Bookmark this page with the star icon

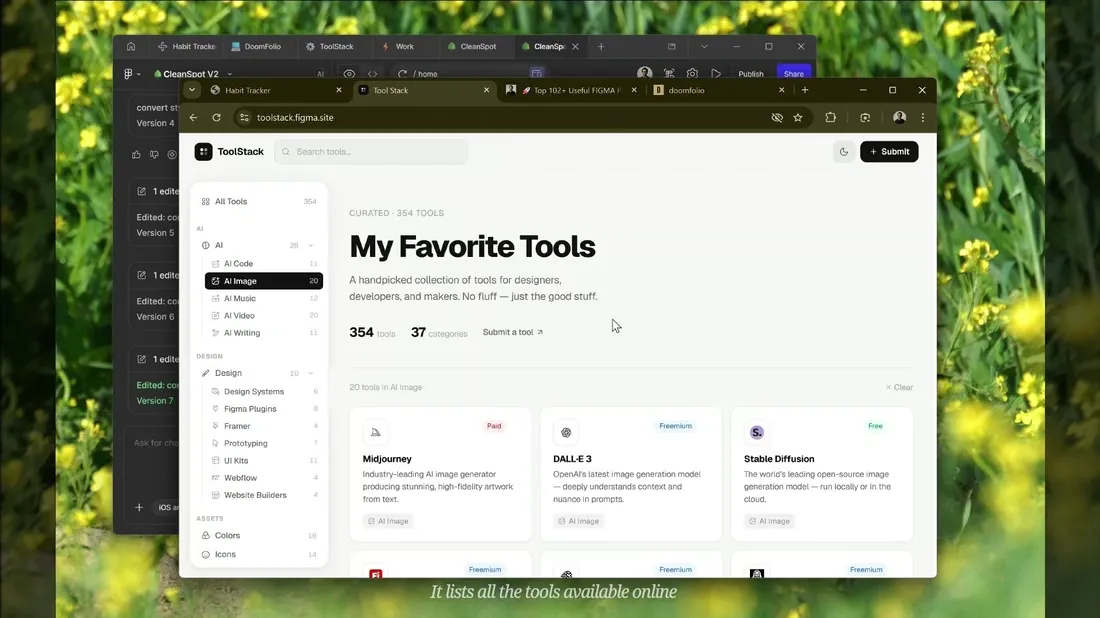(x=798, y=118)
